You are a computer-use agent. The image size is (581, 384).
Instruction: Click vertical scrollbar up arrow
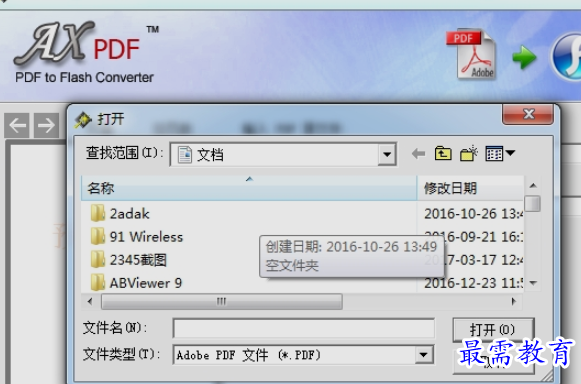click(x=533, y=185)
